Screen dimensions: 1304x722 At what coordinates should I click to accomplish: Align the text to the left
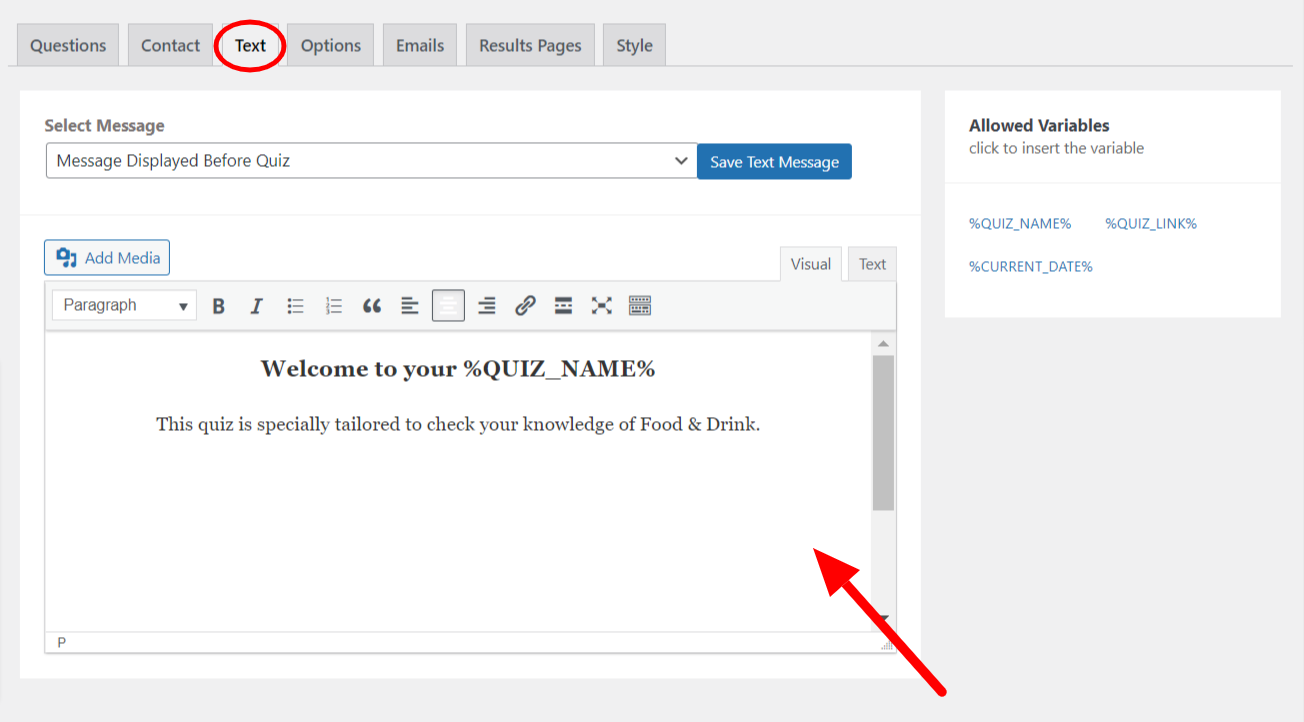click(x=409, y=305)
